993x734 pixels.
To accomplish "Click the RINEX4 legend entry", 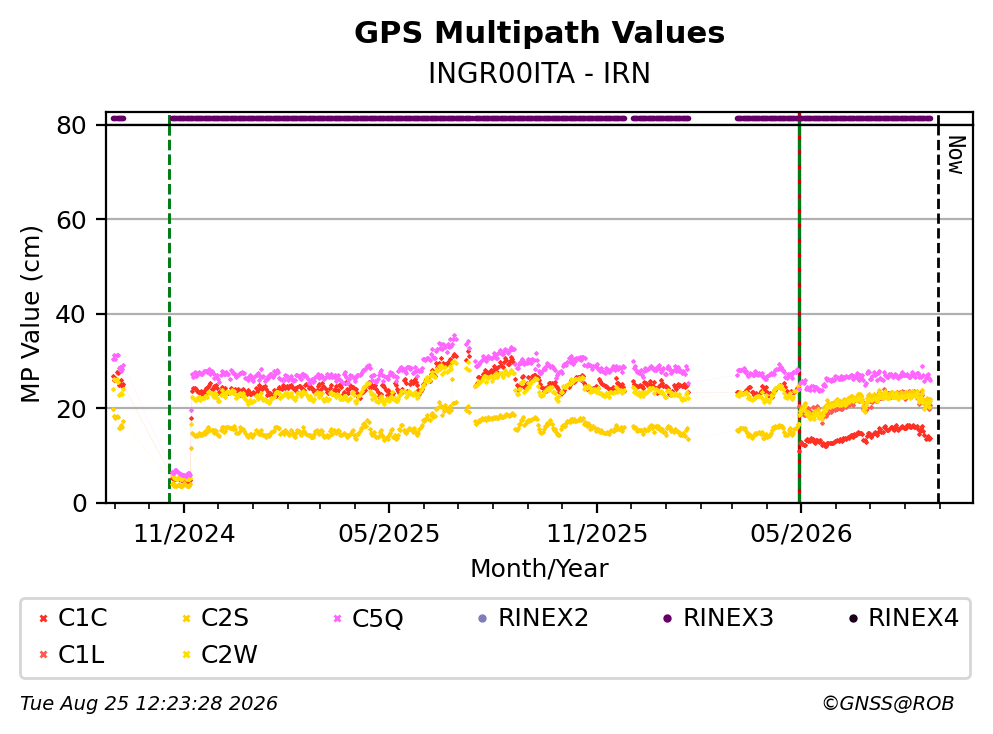I will pyautogui.click(x=903, y=618).
